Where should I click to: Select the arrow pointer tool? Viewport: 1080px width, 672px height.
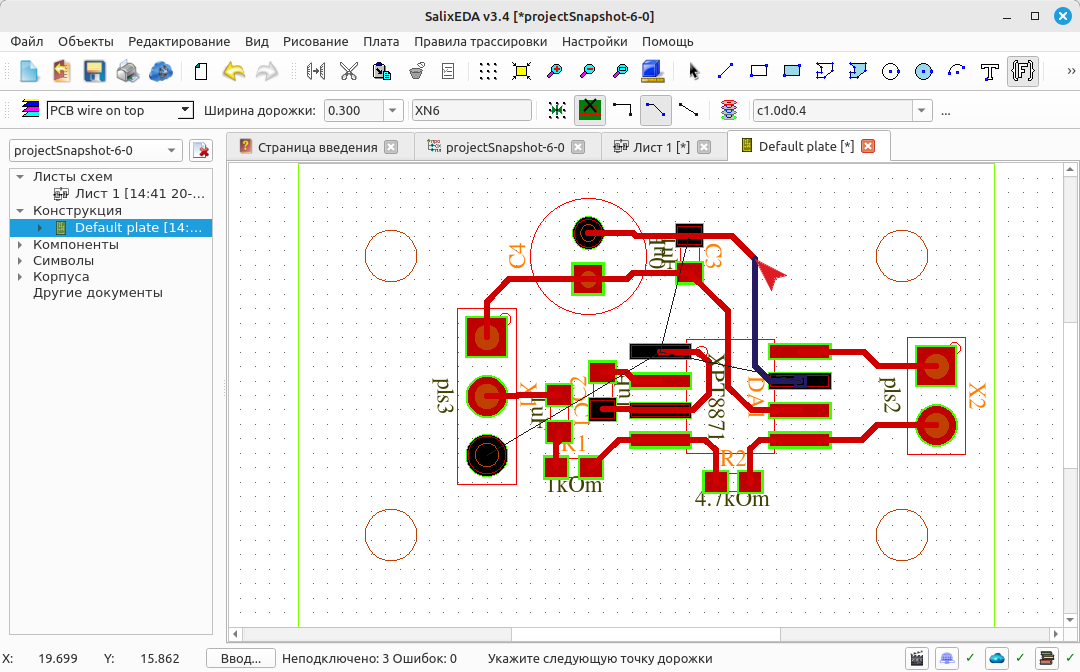(x=693, y=71)
